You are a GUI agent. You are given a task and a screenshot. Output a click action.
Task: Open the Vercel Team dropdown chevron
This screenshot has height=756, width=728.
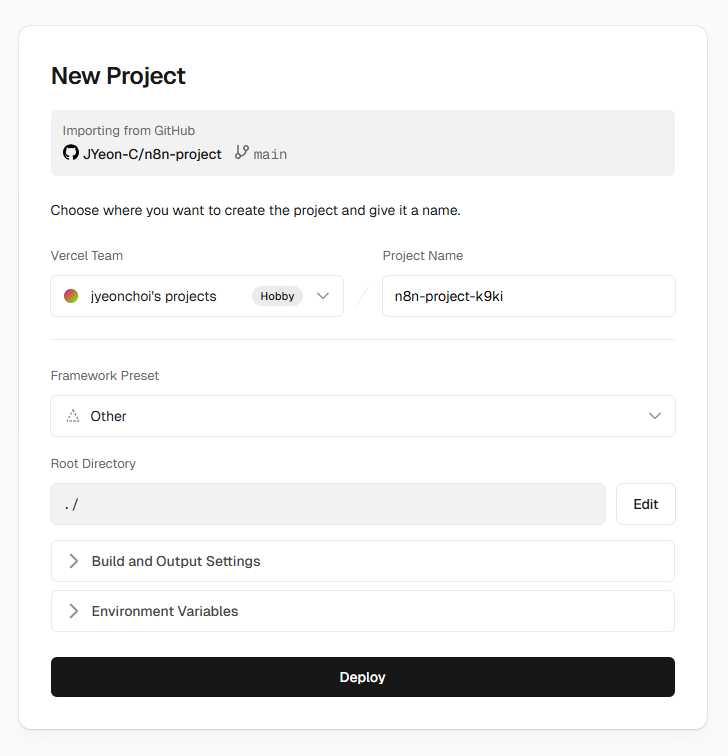click(323, 296)
